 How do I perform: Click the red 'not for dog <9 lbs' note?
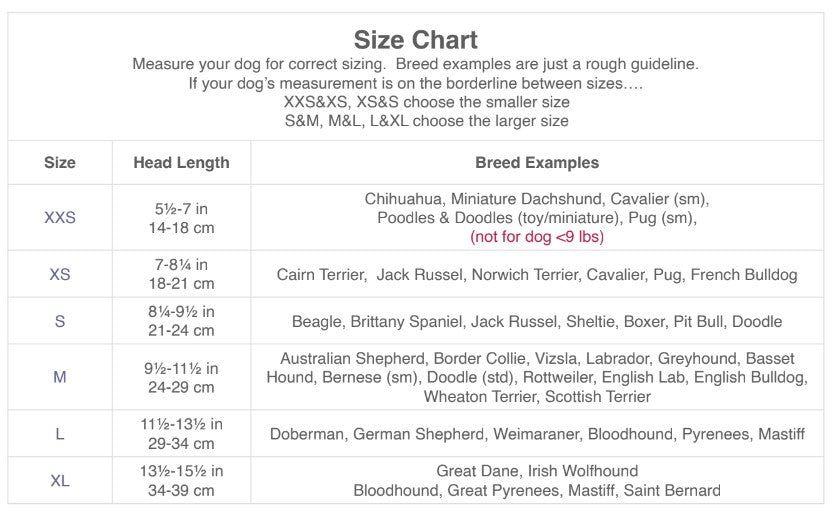(537, 237)
